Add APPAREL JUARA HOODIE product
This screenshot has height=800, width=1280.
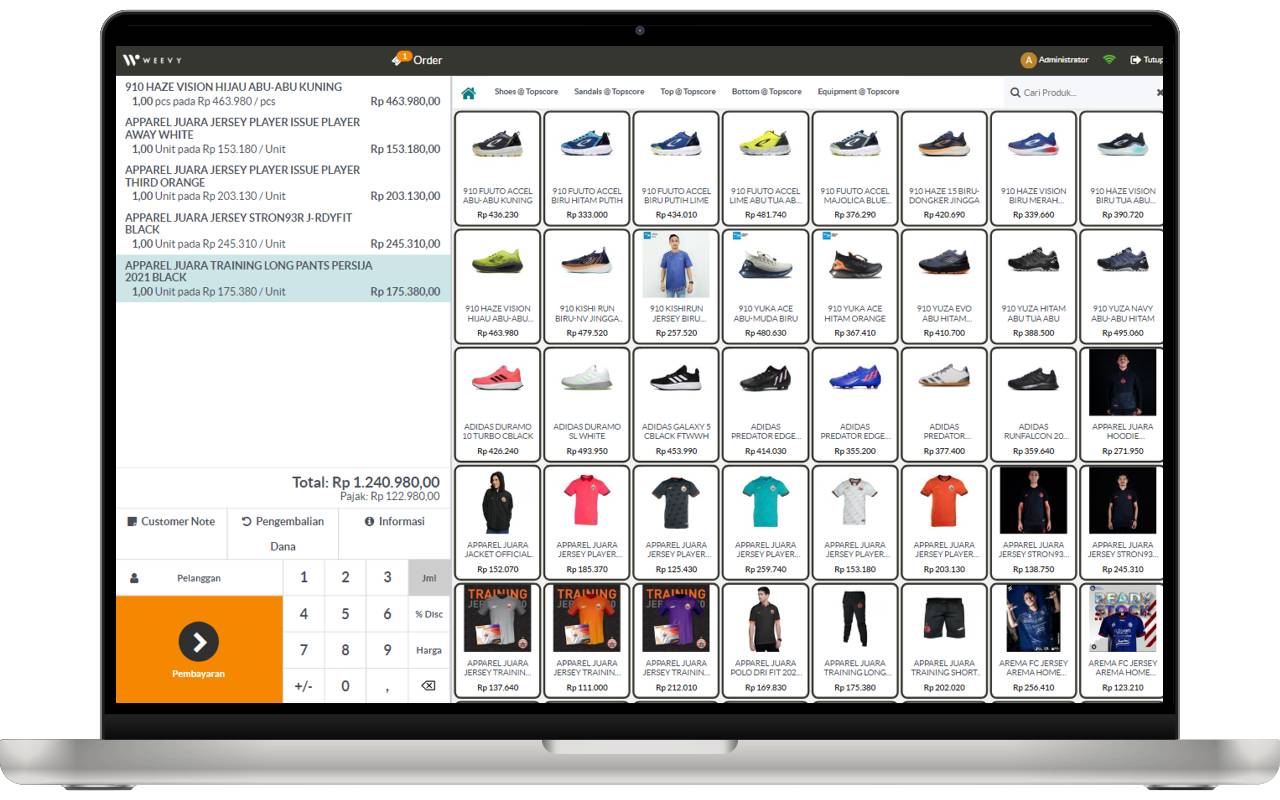[x=1122, y=403]
